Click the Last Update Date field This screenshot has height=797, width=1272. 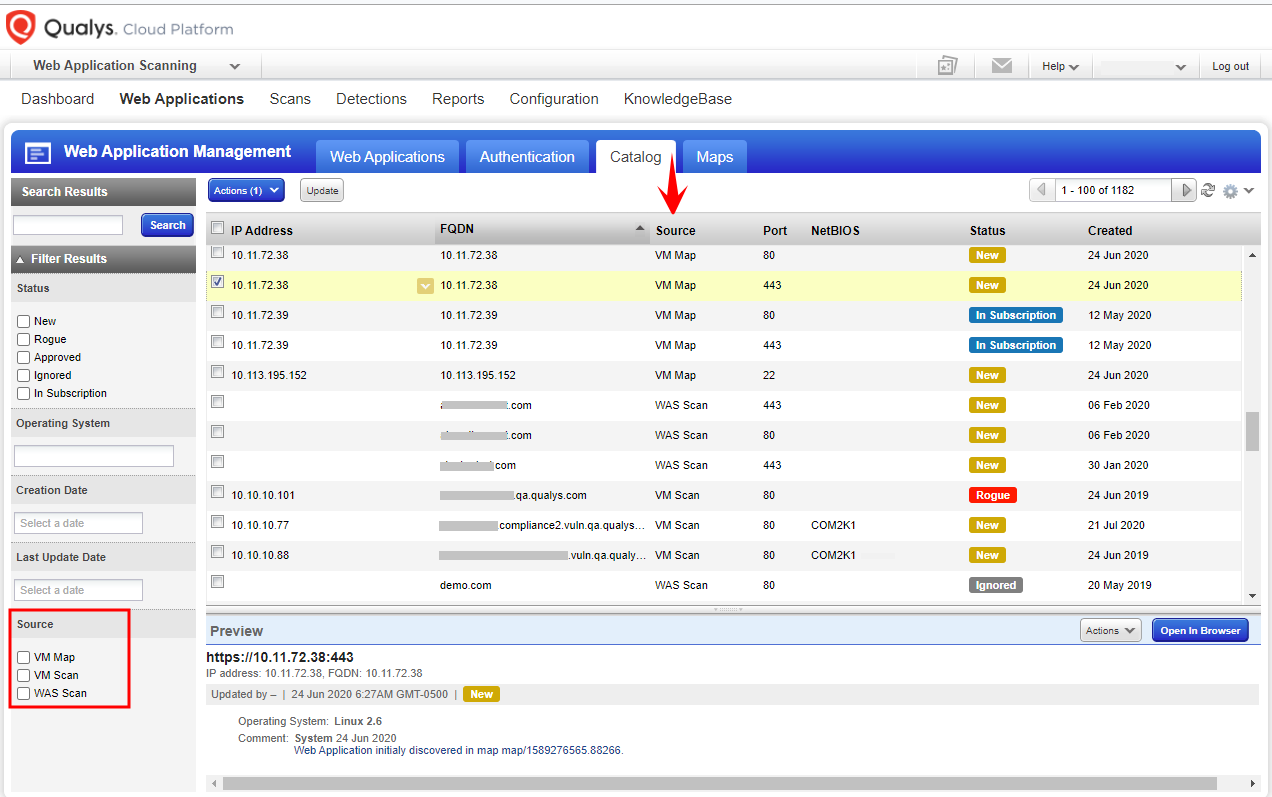79,590
